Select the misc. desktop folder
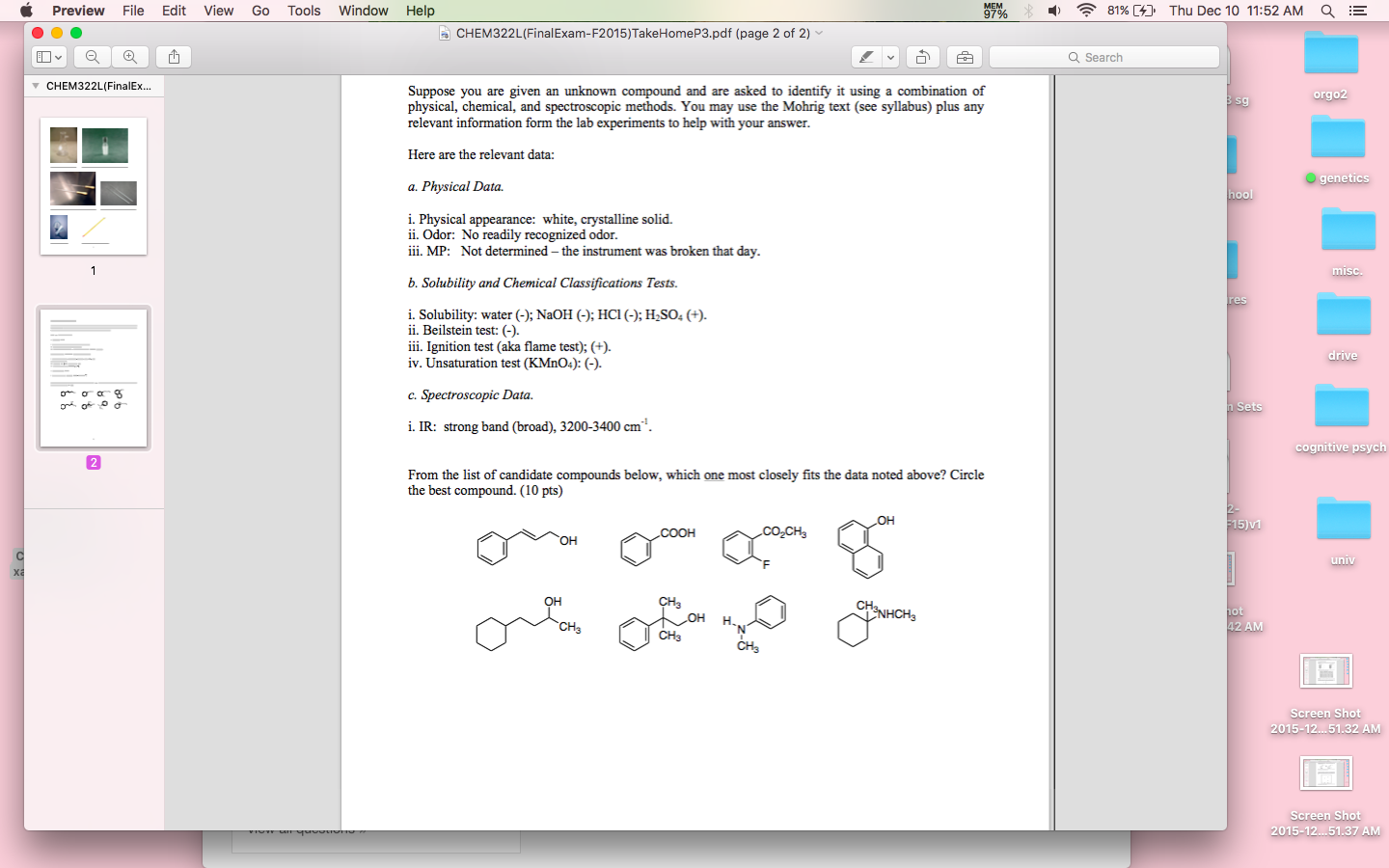The height and width of the screenshot is (868, 1389). tap(1348, 241)
